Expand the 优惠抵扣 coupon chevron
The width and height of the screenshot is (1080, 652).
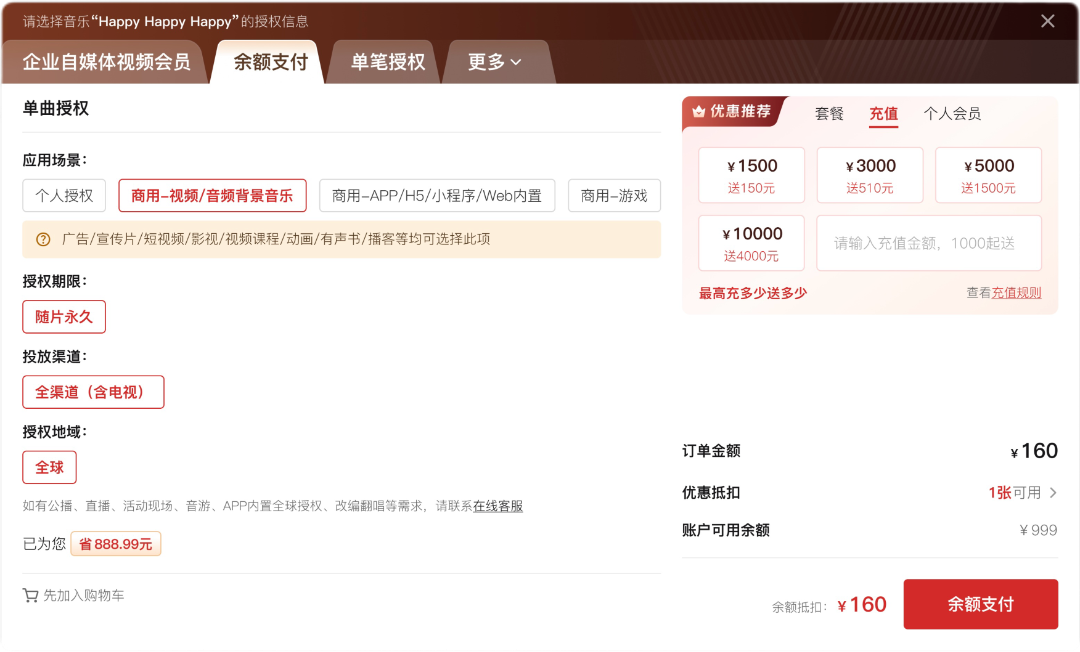coord(1053,493)
